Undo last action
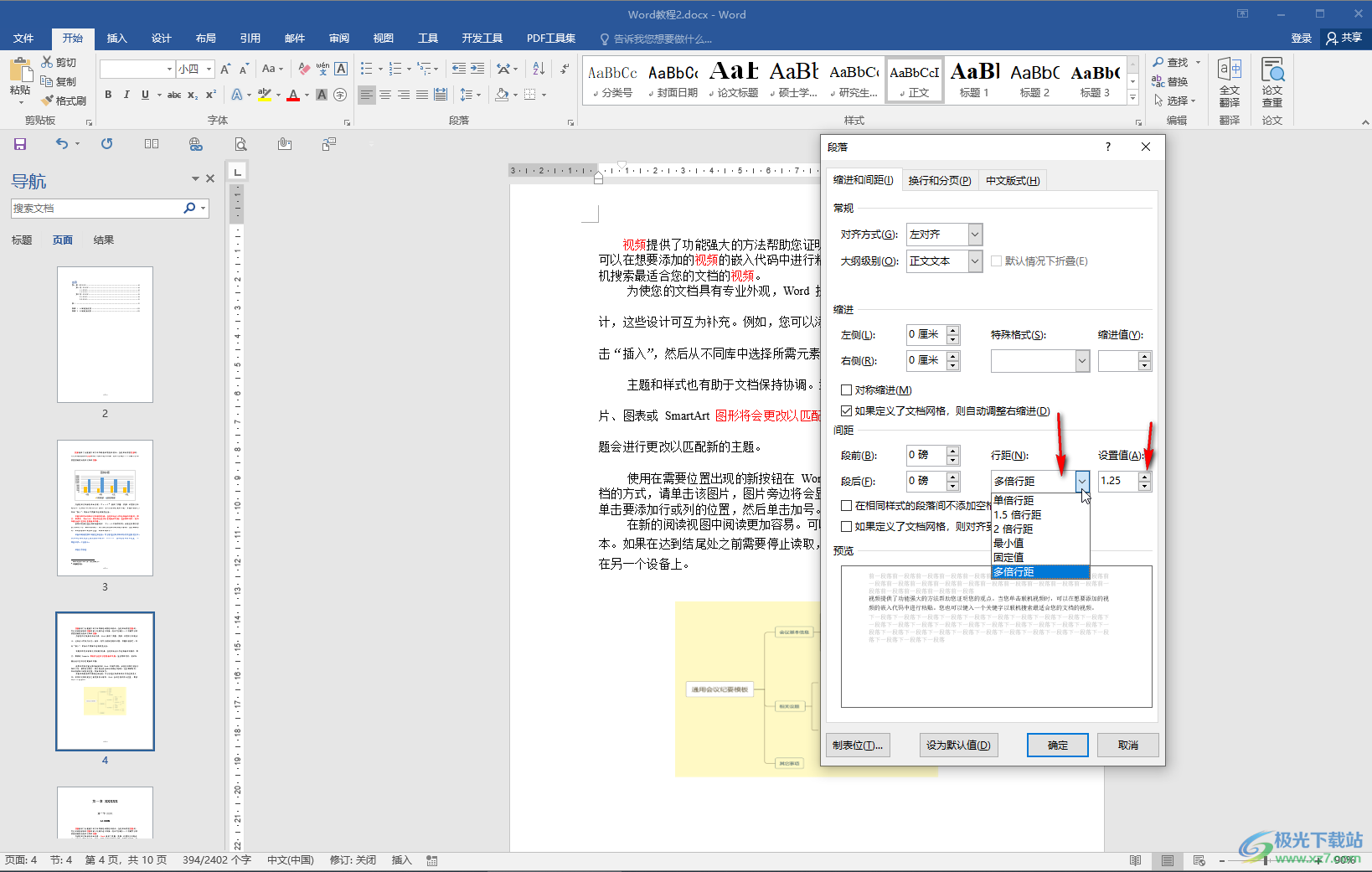Screen dimensions: 1372x872 (x=62, y=144)
